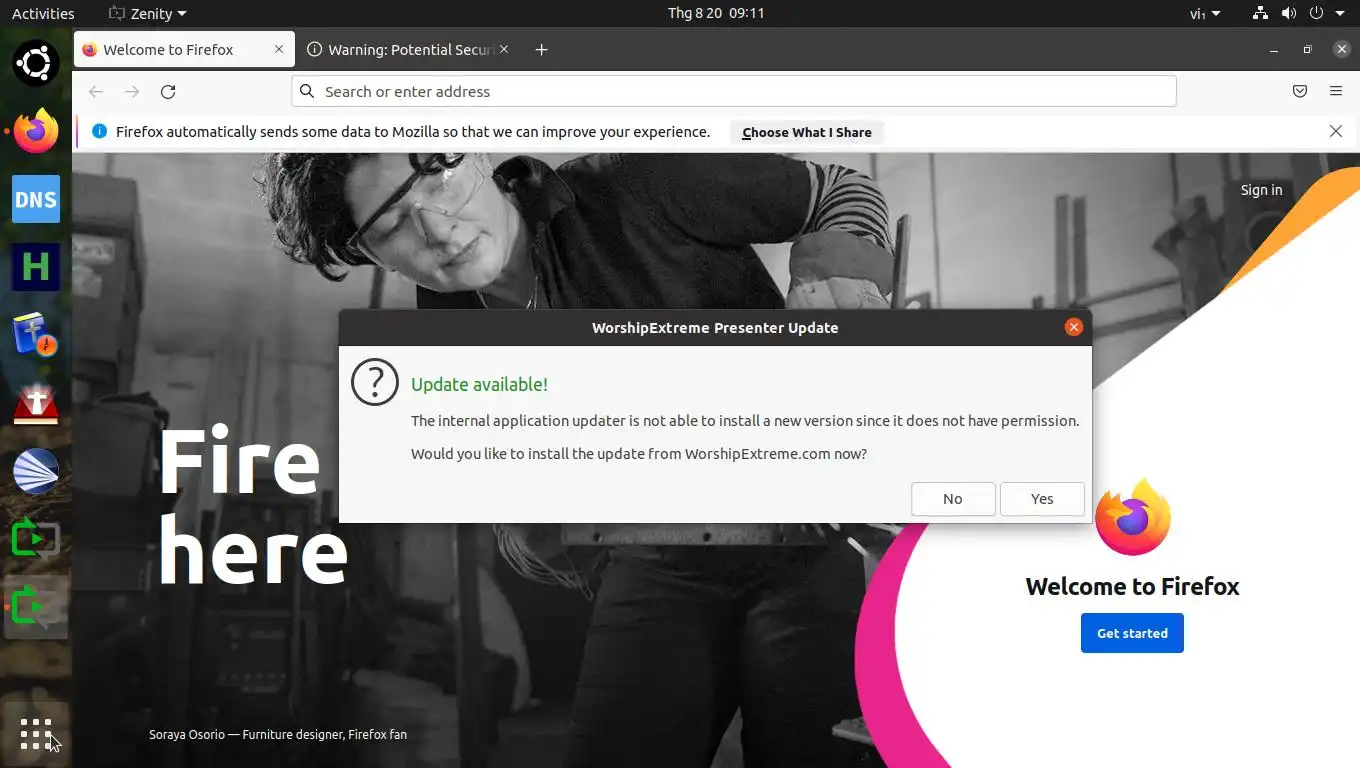Close the WorshipExtreme Presenter Update dialog
The height and width of the screenshot is (768, 1360).
(x=1074, y=327)
